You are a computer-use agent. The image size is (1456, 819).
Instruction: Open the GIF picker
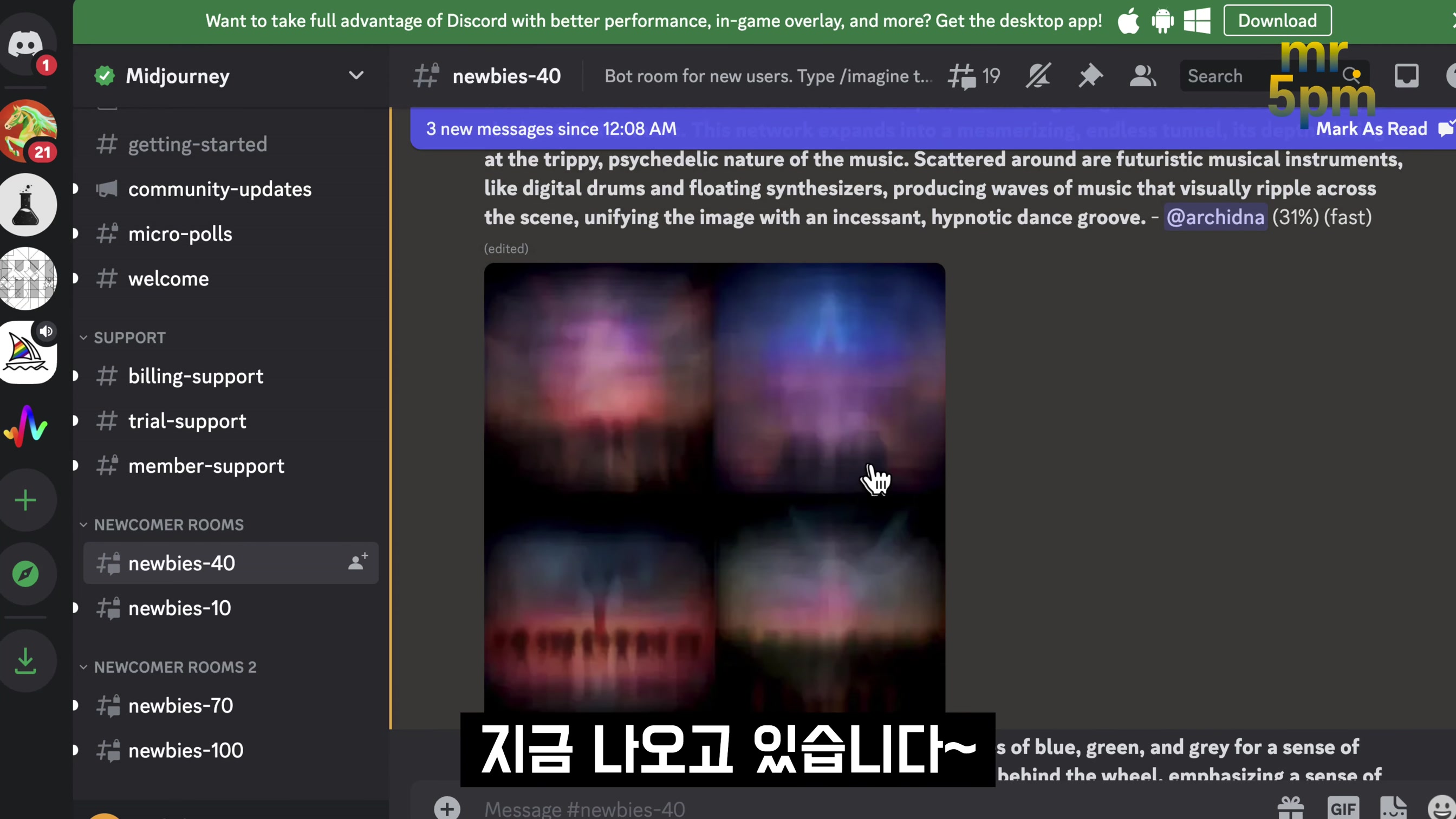(x=1343, y=808)
